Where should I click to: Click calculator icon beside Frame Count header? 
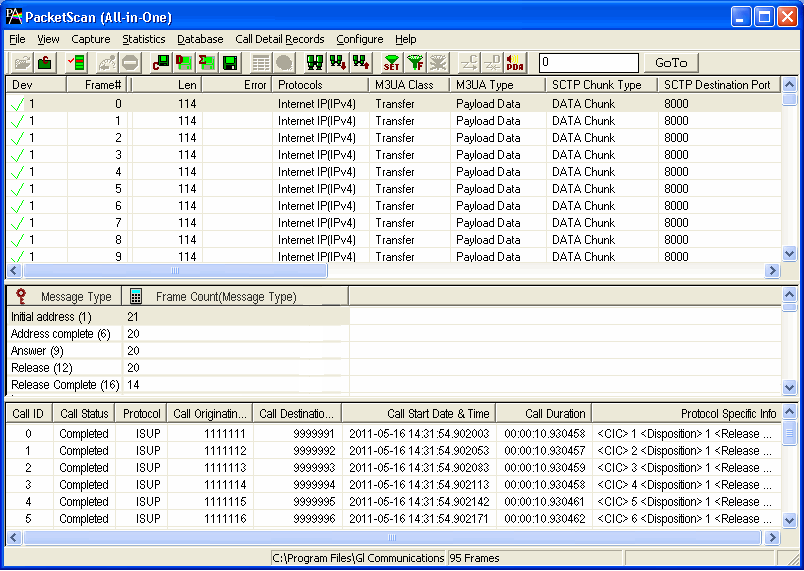coord(136,296)
